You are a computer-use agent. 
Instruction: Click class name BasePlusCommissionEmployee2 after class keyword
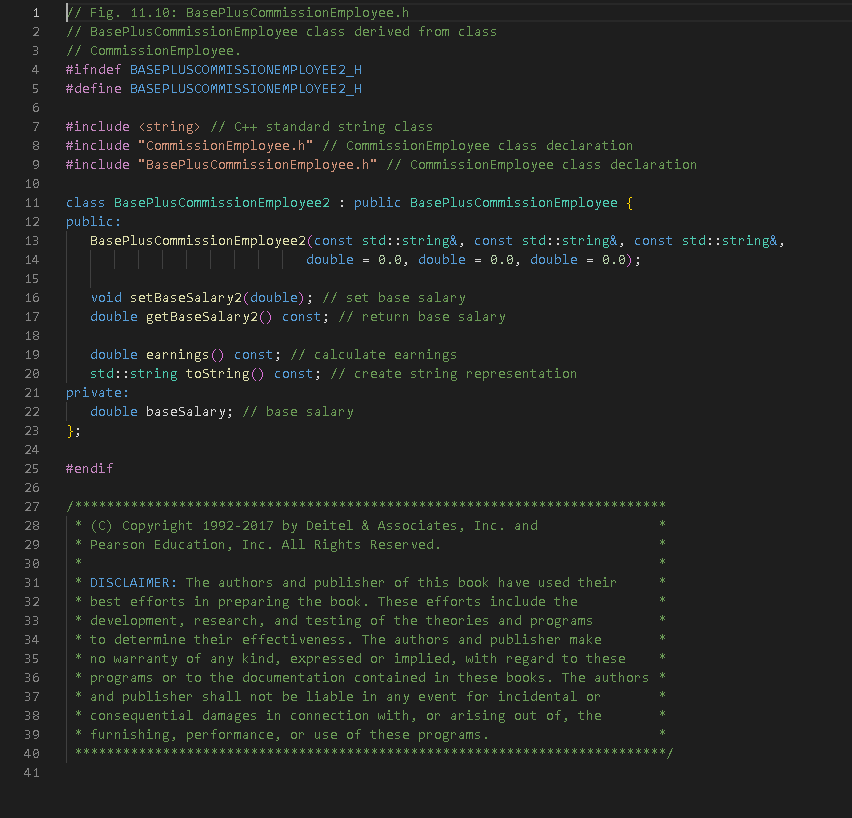[x=222, y=203]
